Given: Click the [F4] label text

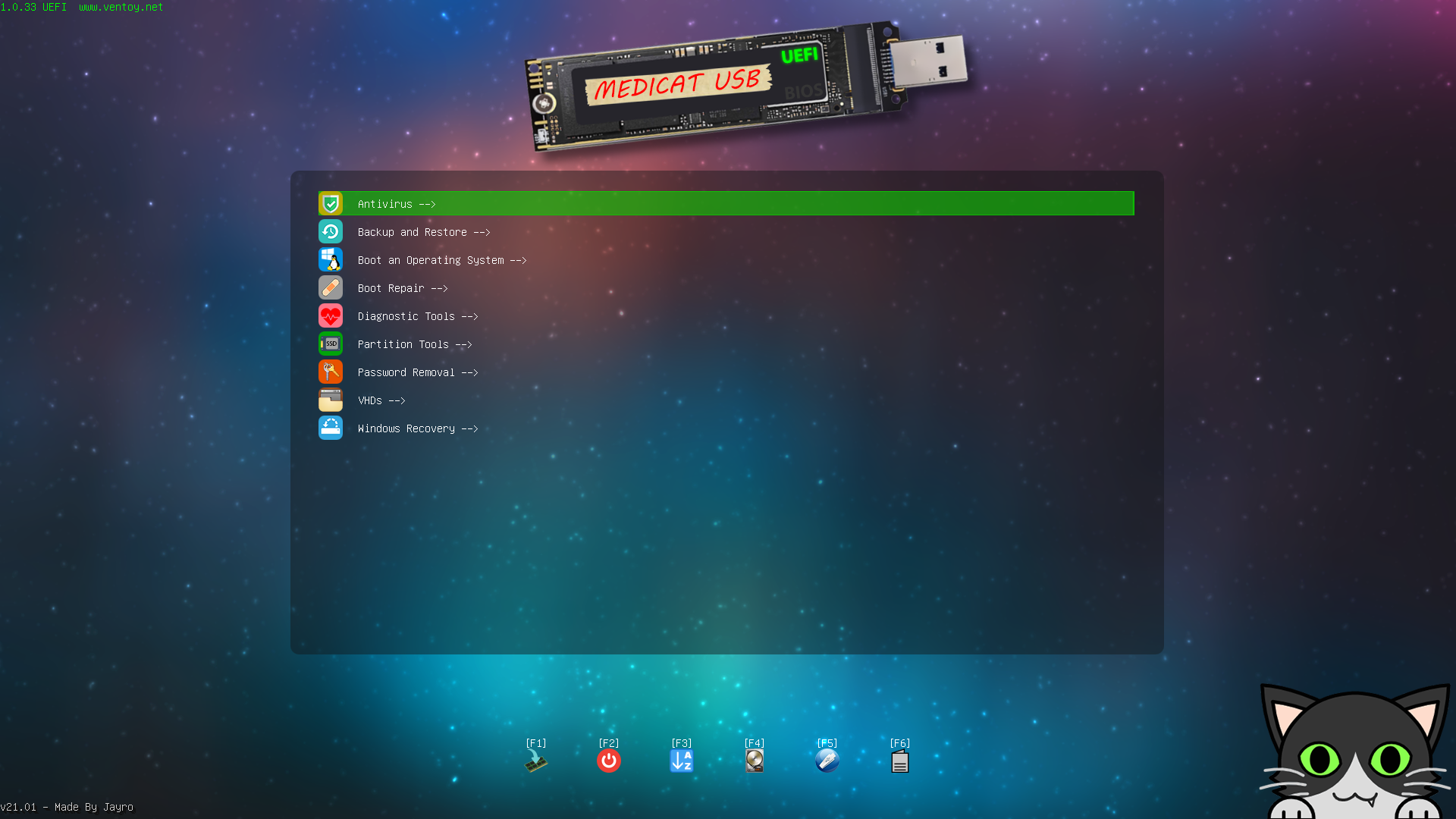Looking at the screenshot, I should point(755,743).
